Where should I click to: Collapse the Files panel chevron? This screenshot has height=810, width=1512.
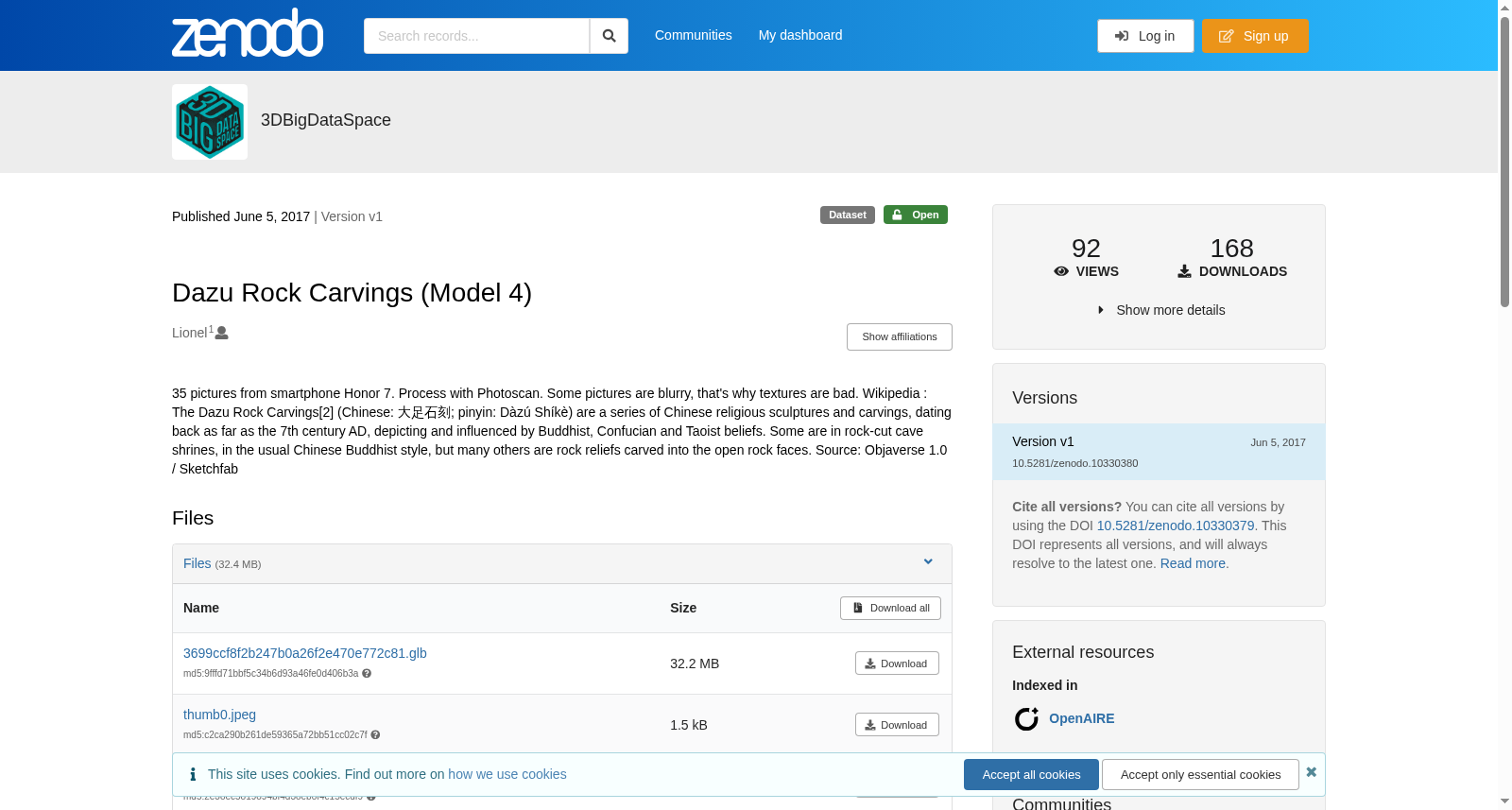(x=928, y=561)
